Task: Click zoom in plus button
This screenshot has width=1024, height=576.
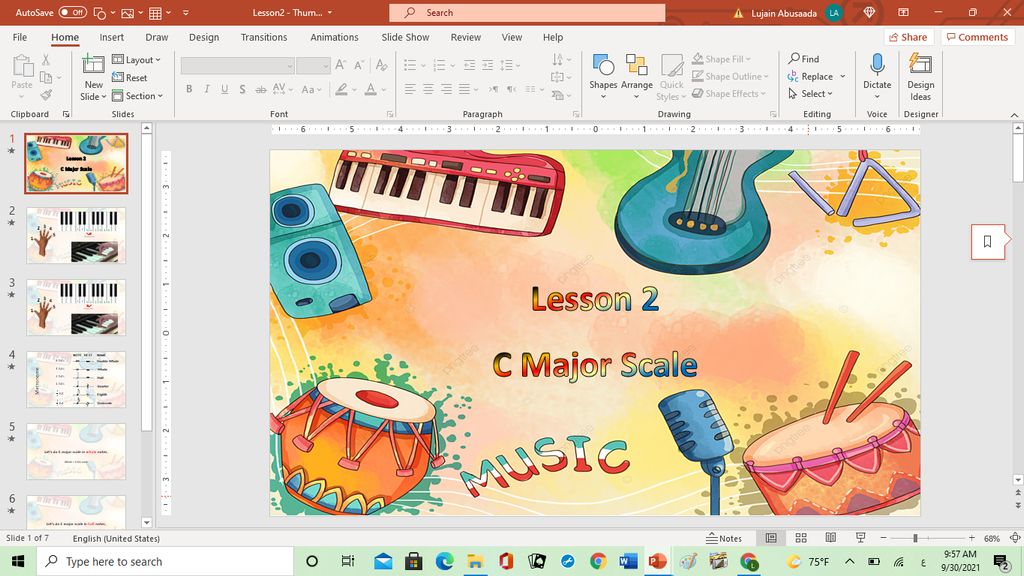Action: (972, 537)
